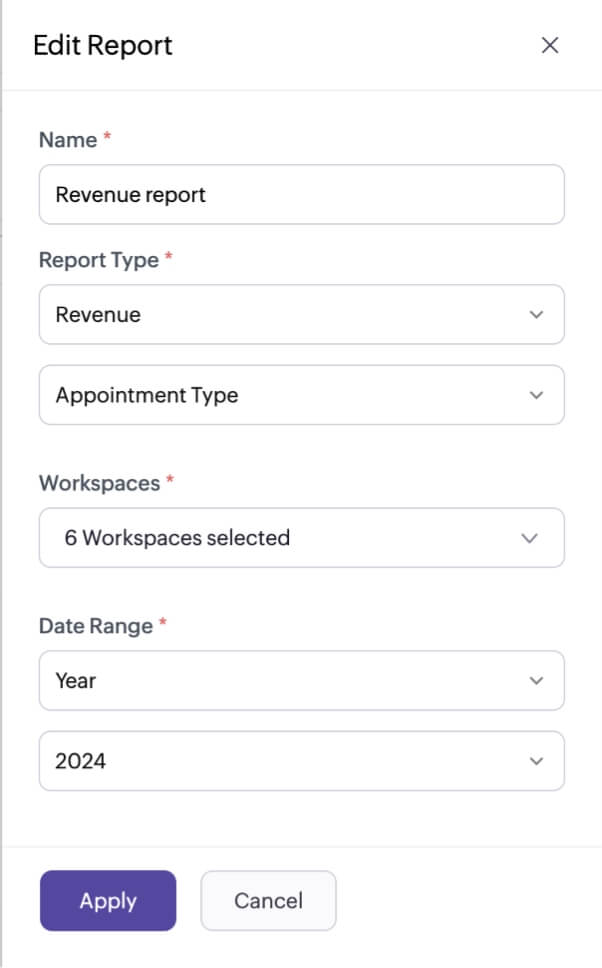Screen dimensions: 602x968
Task: Click the Workspaces label
Action: tap(99, 483)
